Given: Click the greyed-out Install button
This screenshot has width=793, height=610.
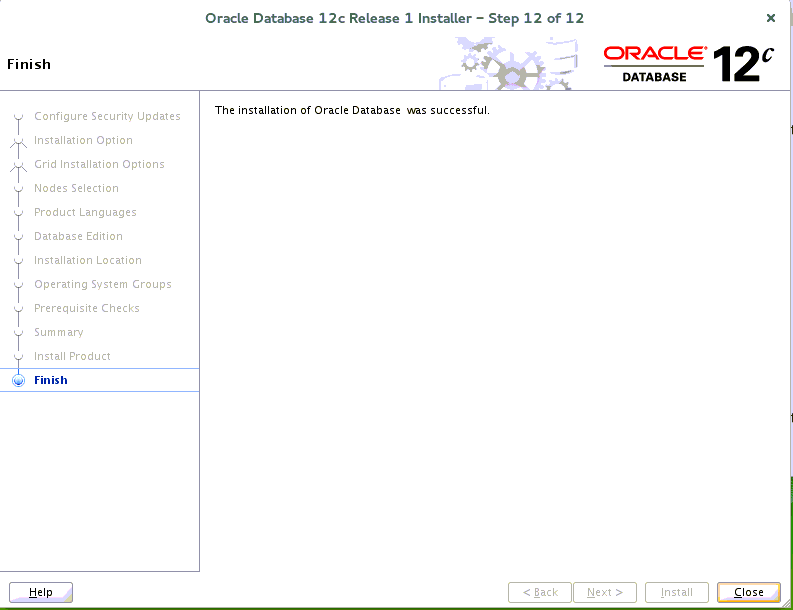Looking at the screenshot, I should [x=677, y=592].
